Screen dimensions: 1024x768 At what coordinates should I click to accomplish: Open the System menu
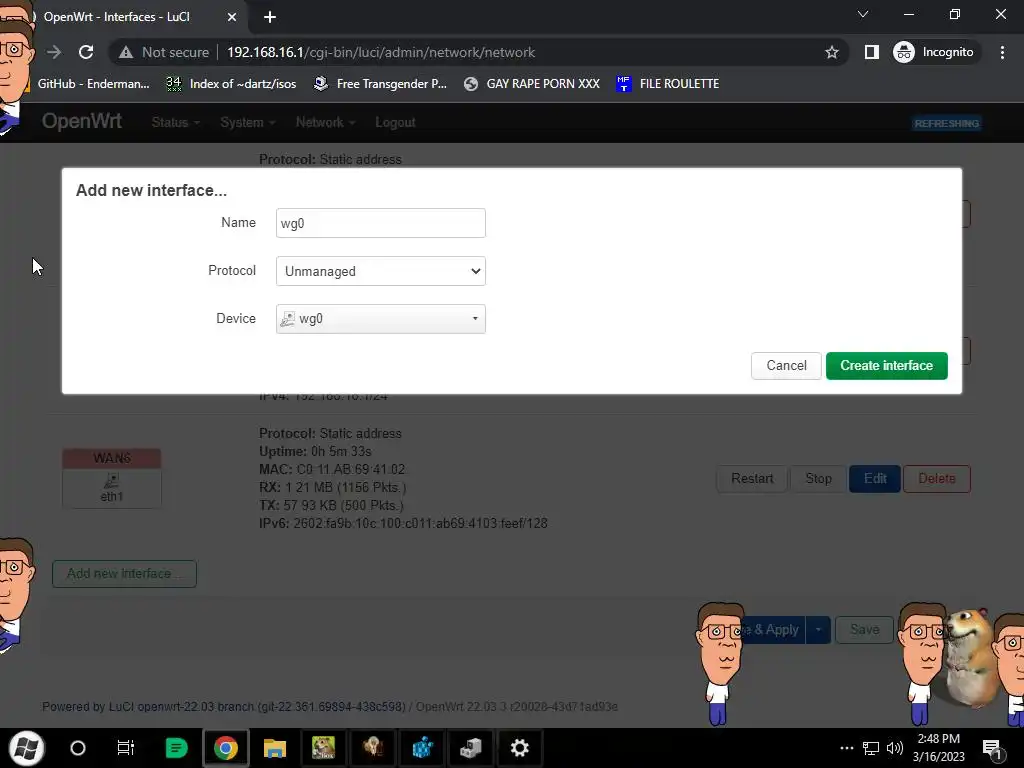point(248,123)
